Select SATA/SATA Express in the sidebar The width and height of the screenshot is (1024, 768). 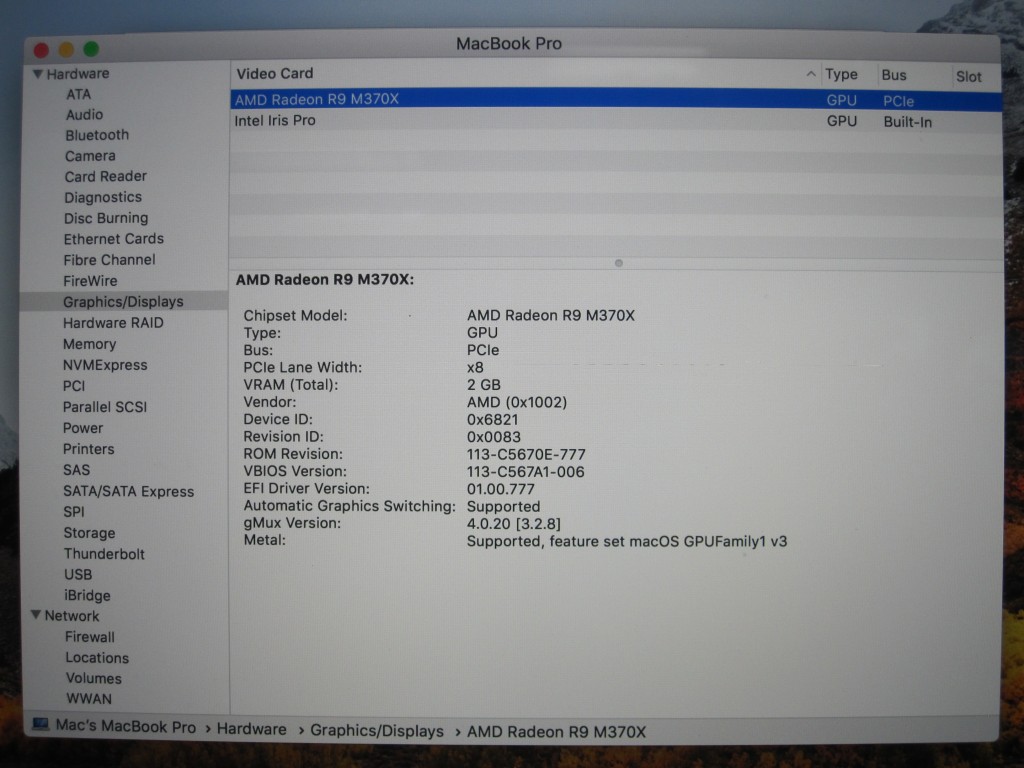tap(128, 492)
